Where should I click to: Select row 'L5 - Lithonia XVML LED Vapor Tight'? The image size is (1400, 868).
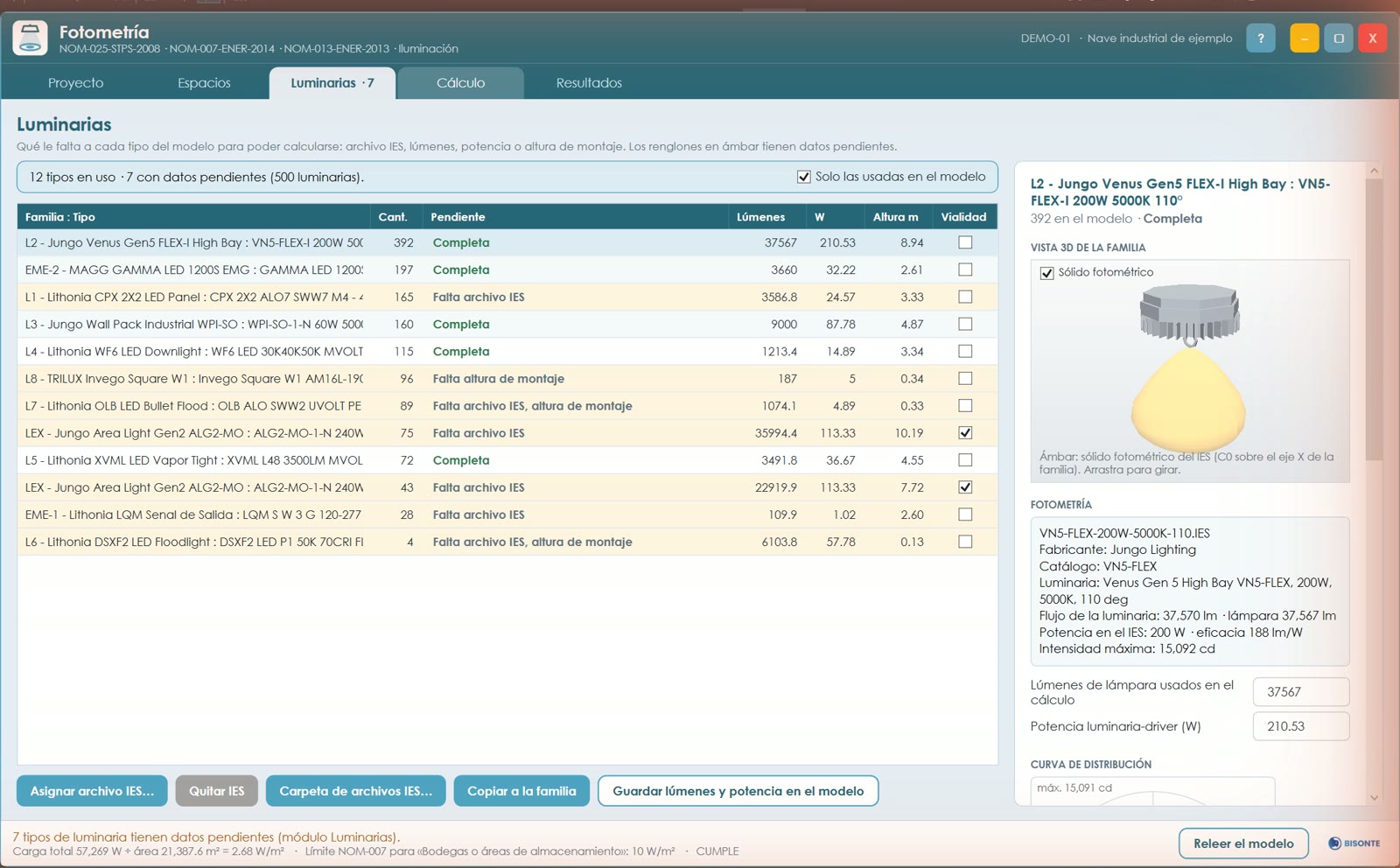click(x=507, y=459)
